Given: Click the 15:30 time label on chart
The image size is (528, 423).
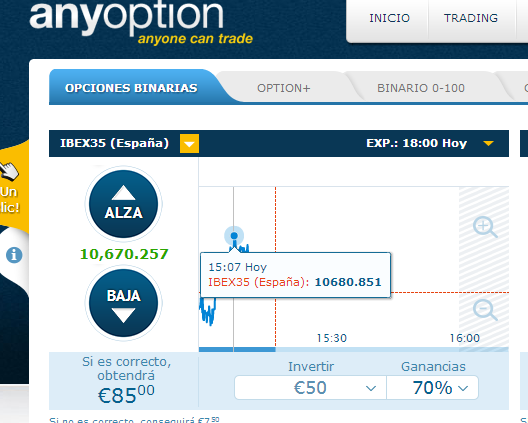Looking at the screenshot, I should 332,338.
